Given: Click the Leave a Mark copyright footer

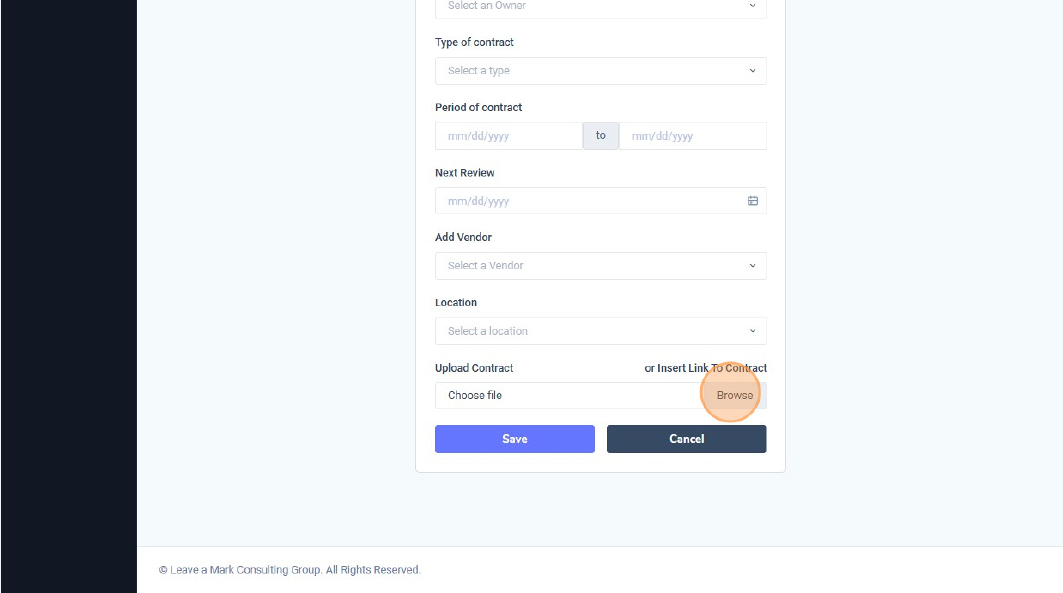Looking at the screenshot, I should [x=290, y=569].
